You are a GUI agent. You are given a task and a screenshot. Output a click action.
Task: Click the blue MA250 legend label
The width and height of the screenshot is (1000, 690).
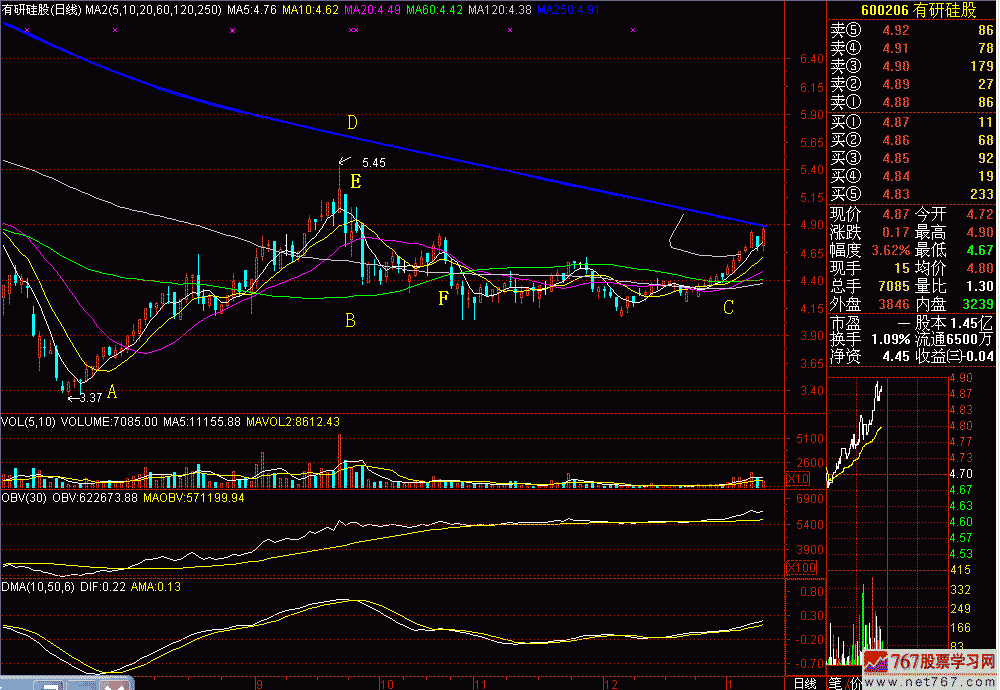(x=568, y=9)
